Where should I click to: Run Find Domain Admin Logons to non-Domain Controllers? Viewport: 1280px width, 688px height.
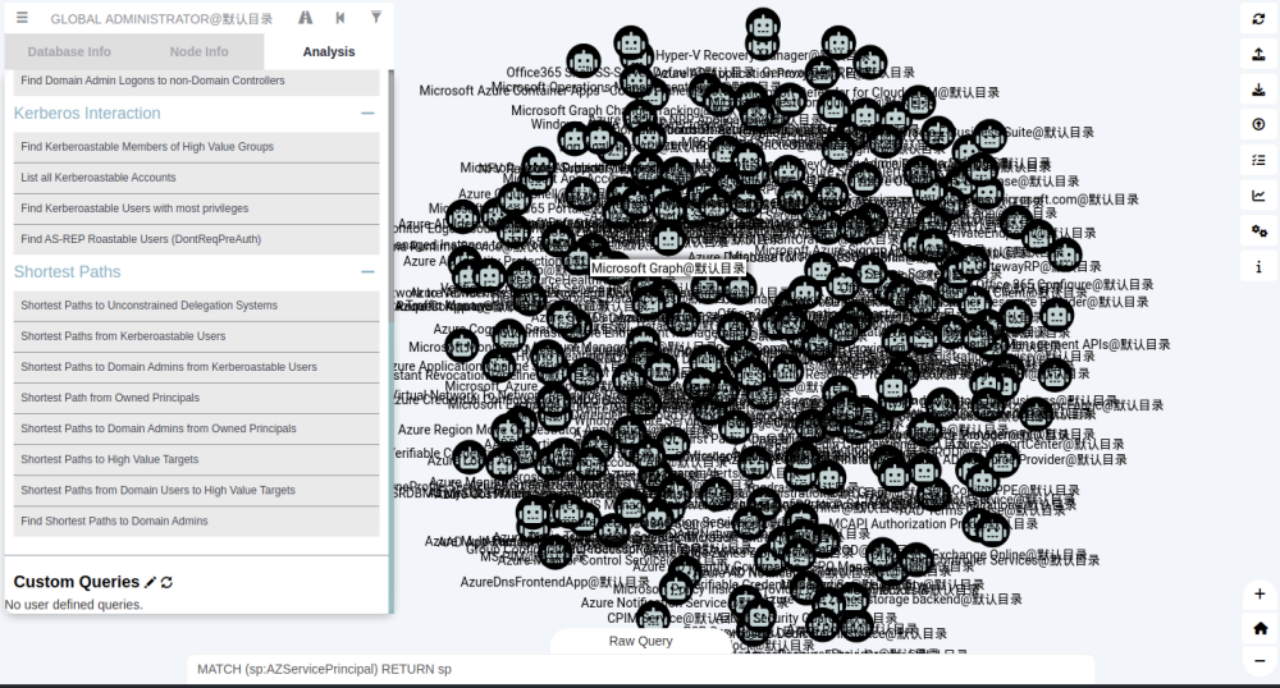coord(196,81)
